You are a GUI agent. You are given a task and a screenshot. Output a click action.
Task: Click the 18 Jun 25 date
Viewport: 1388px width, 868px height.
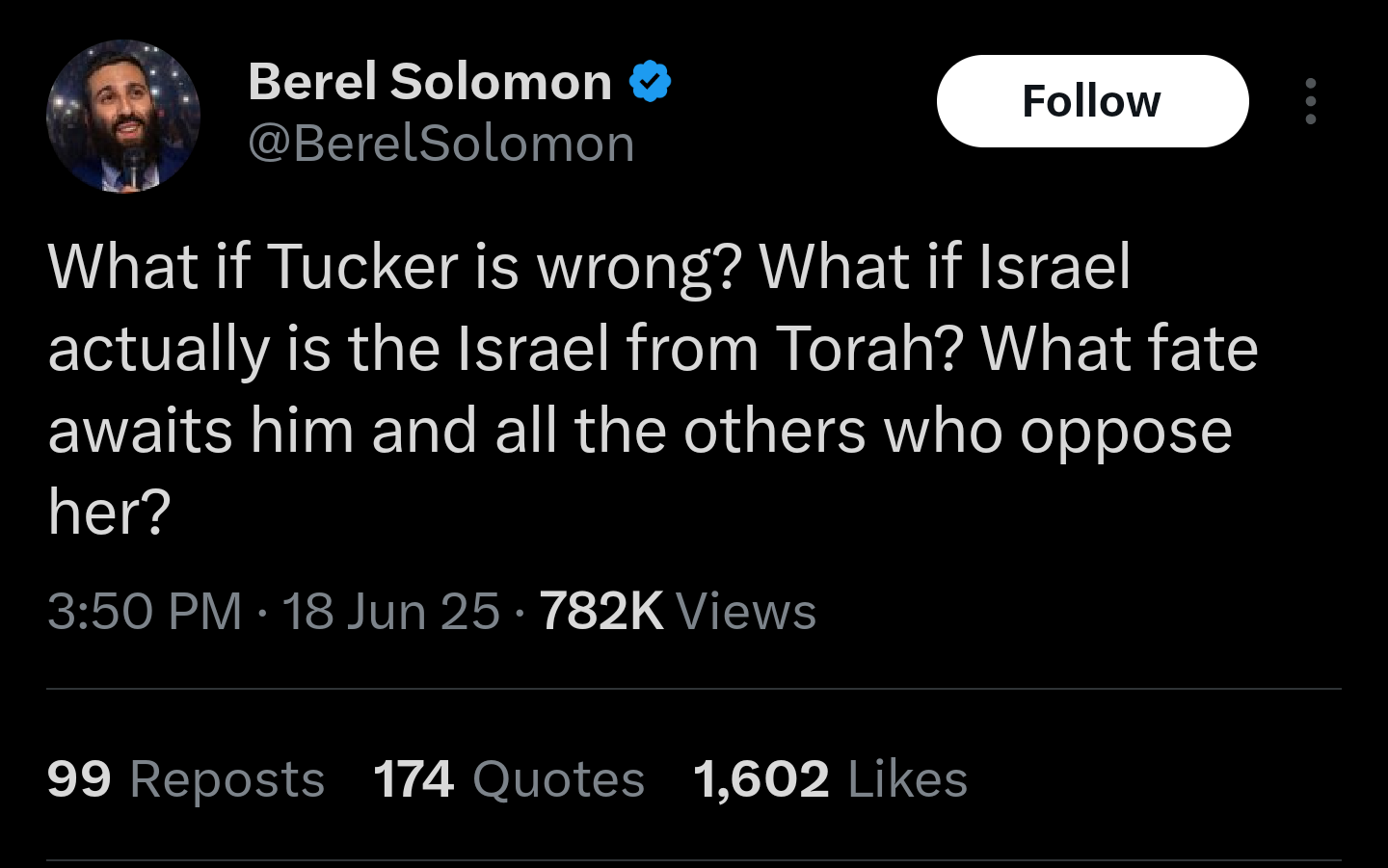(x=390, y=612)
